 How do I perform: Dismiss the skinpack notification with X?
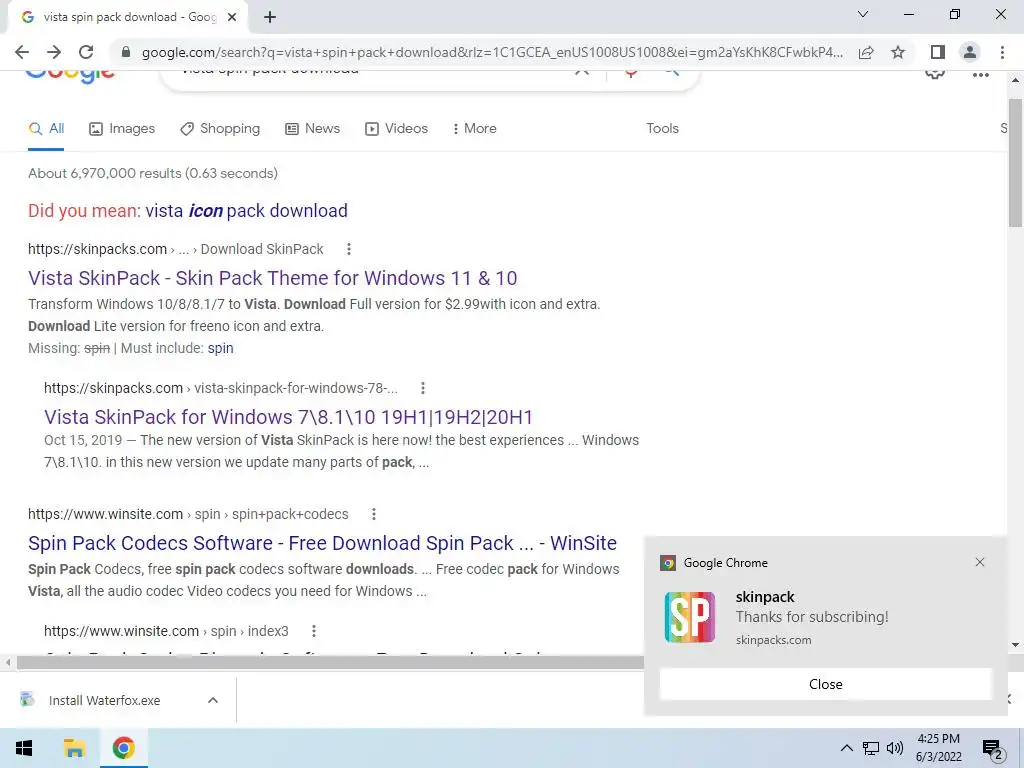[980, 562]
